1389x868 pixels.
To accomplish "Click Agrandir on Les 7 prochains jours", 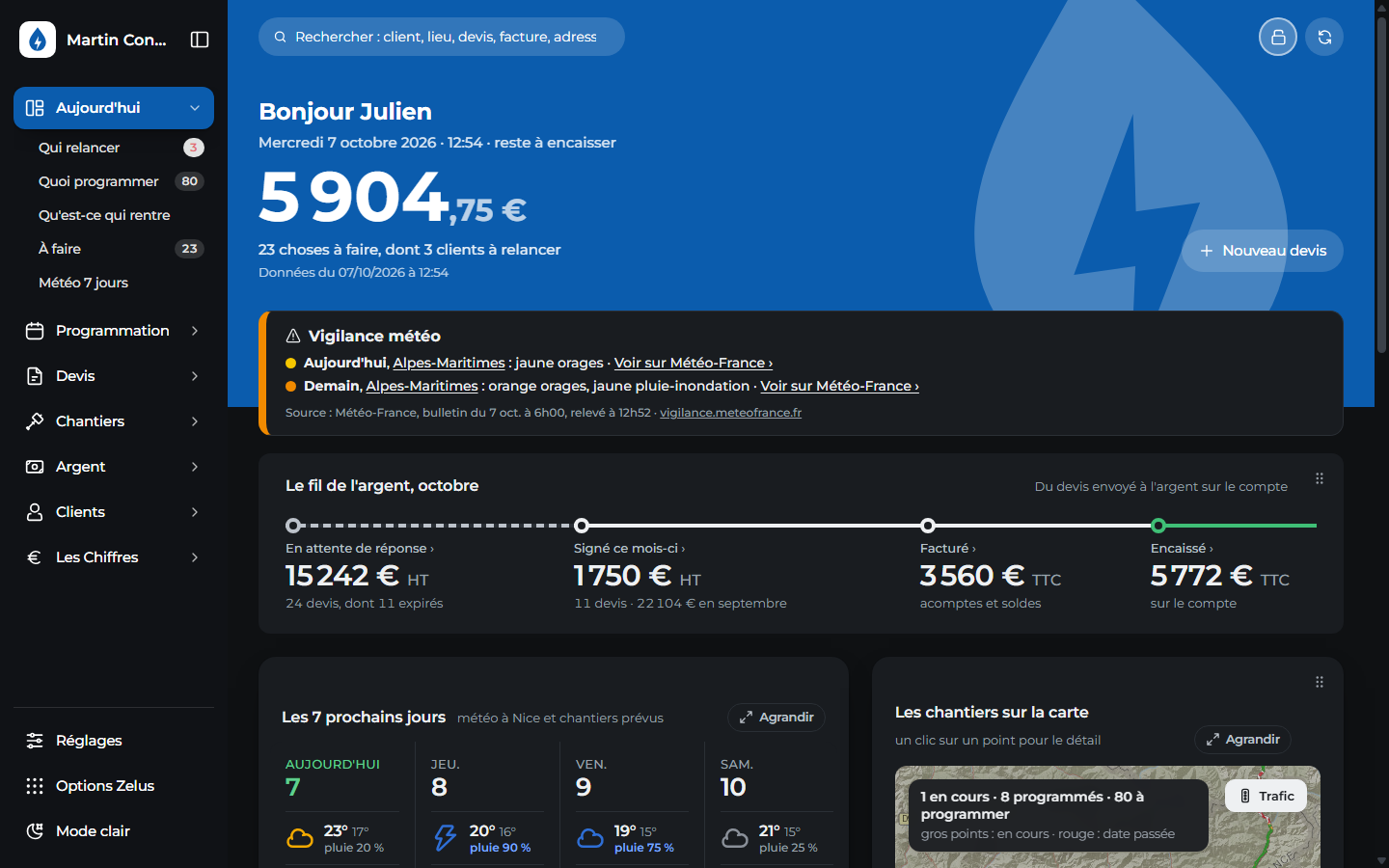I will 776,718.
